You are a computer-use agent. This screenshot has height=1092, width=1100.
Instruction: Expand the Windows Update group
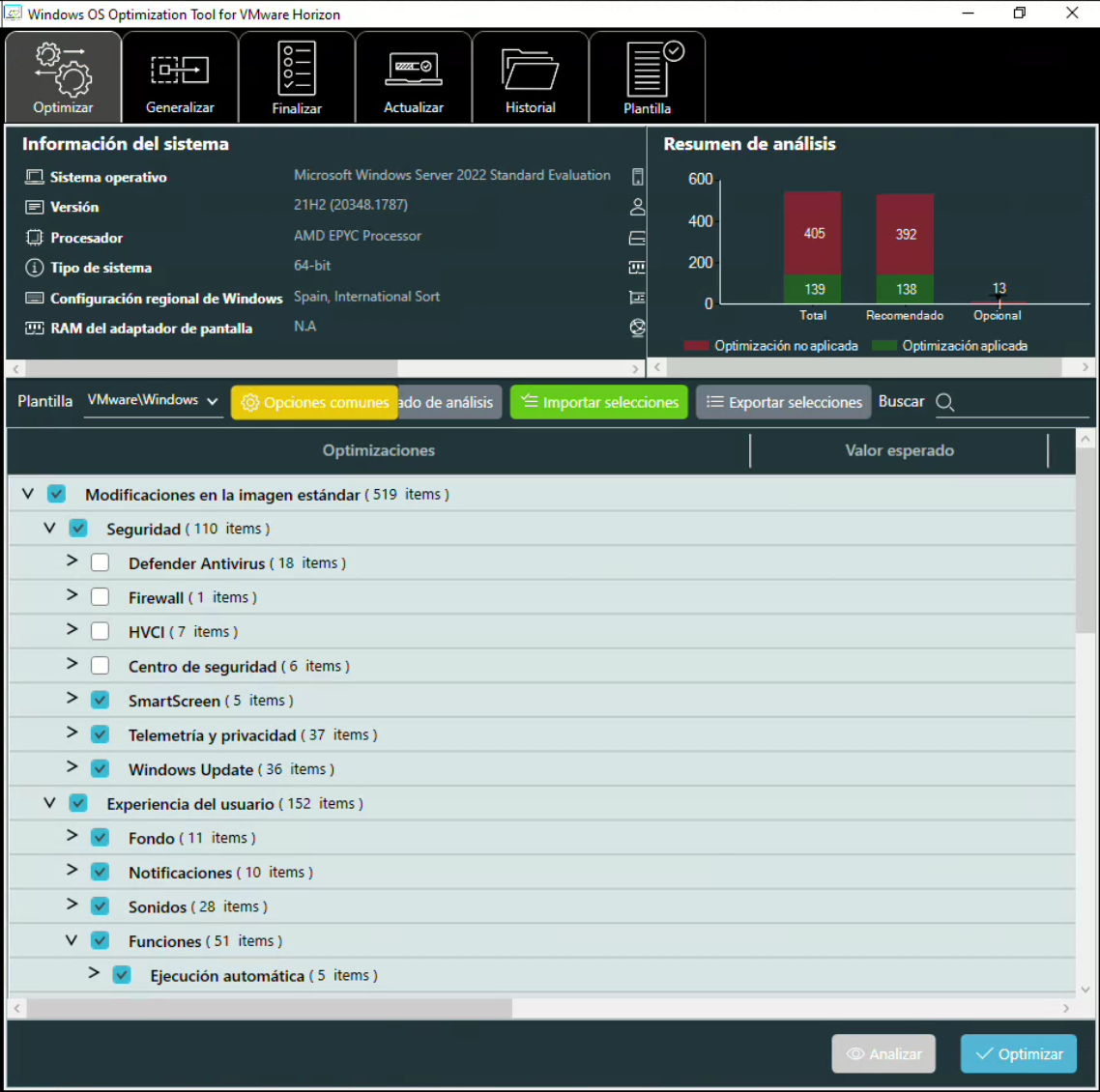pyautogui.click(x=72, y=767)
